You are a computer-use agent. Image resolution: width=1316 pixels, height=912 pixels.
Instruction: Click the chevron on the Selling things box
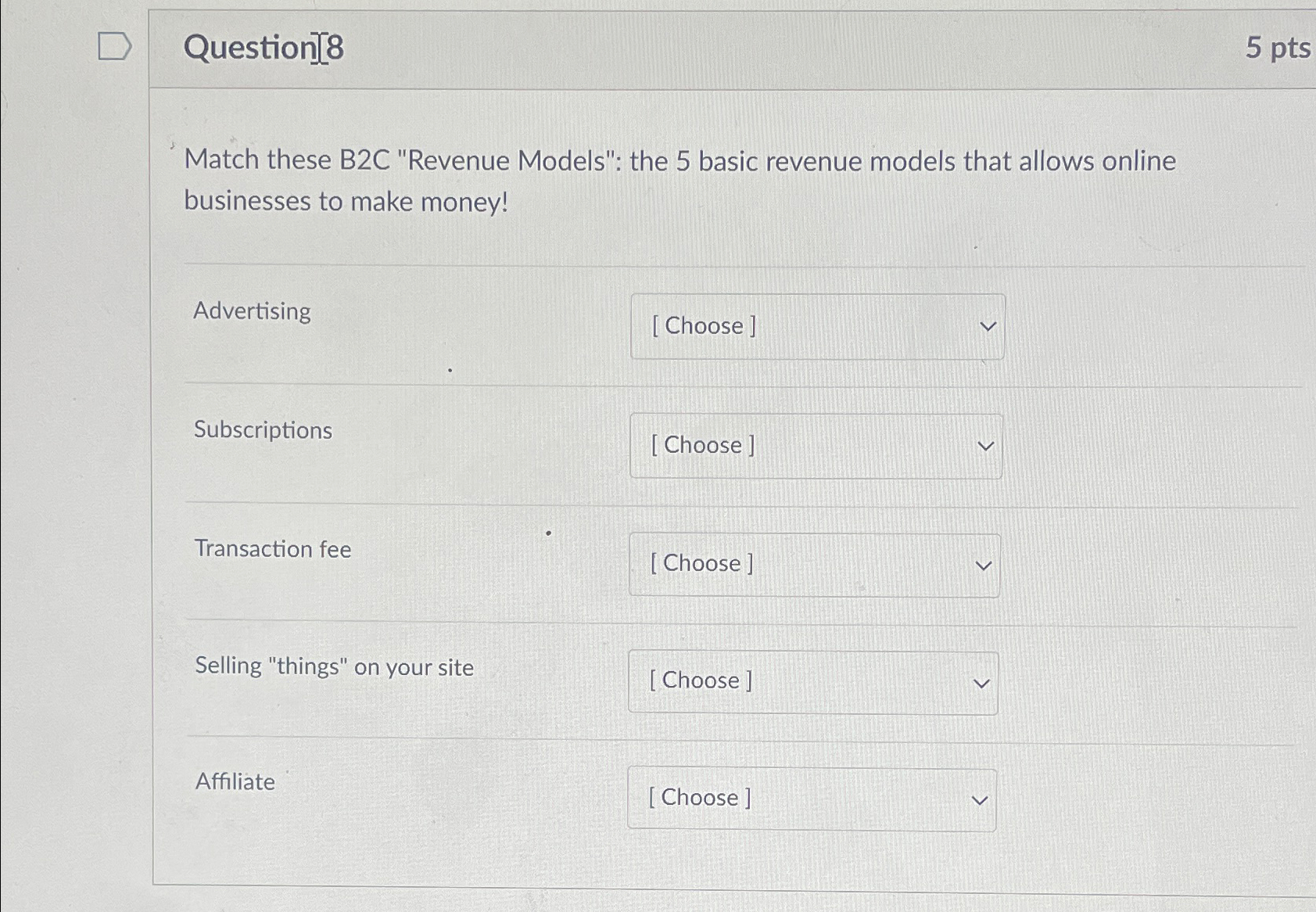pyautogui.click(x=981, y=682)
